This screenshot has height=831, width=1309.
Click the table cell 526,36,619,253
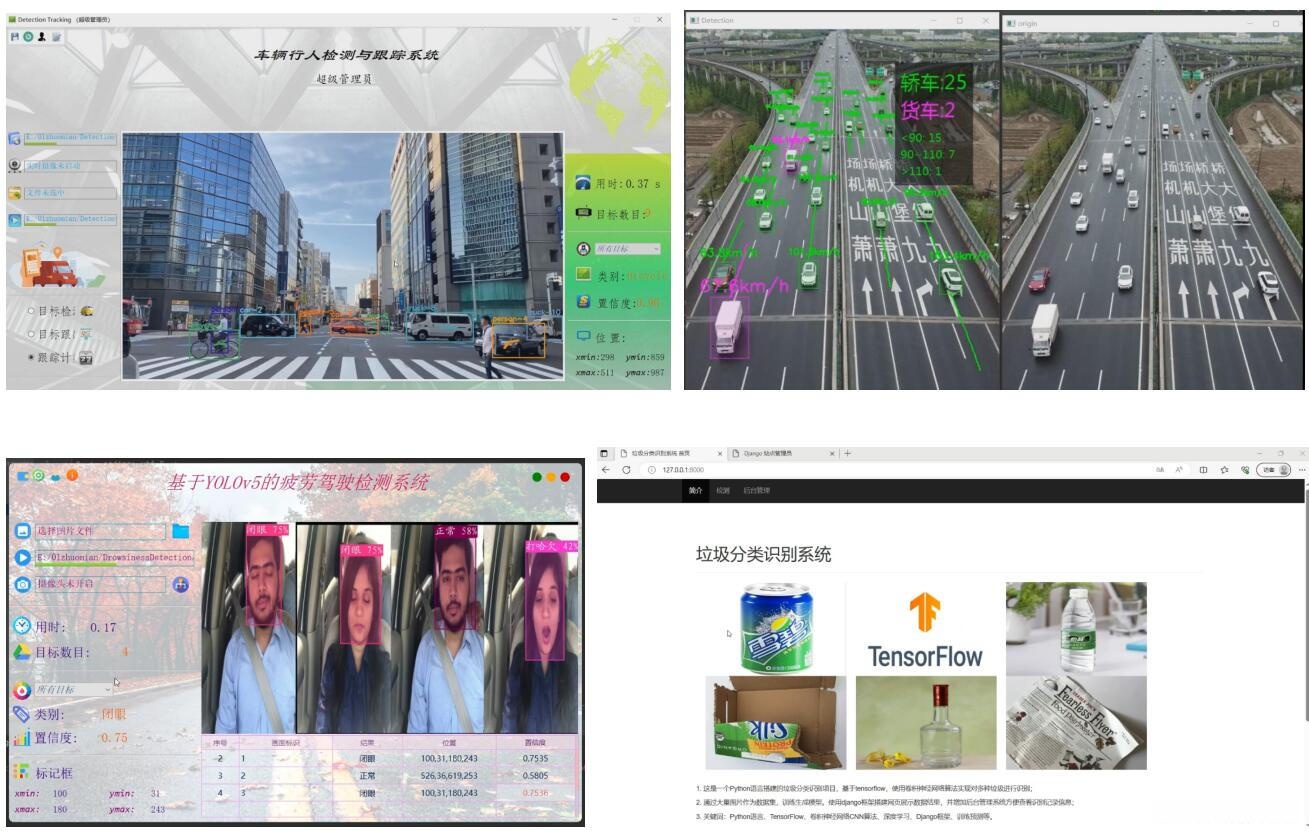click(450, 775)
